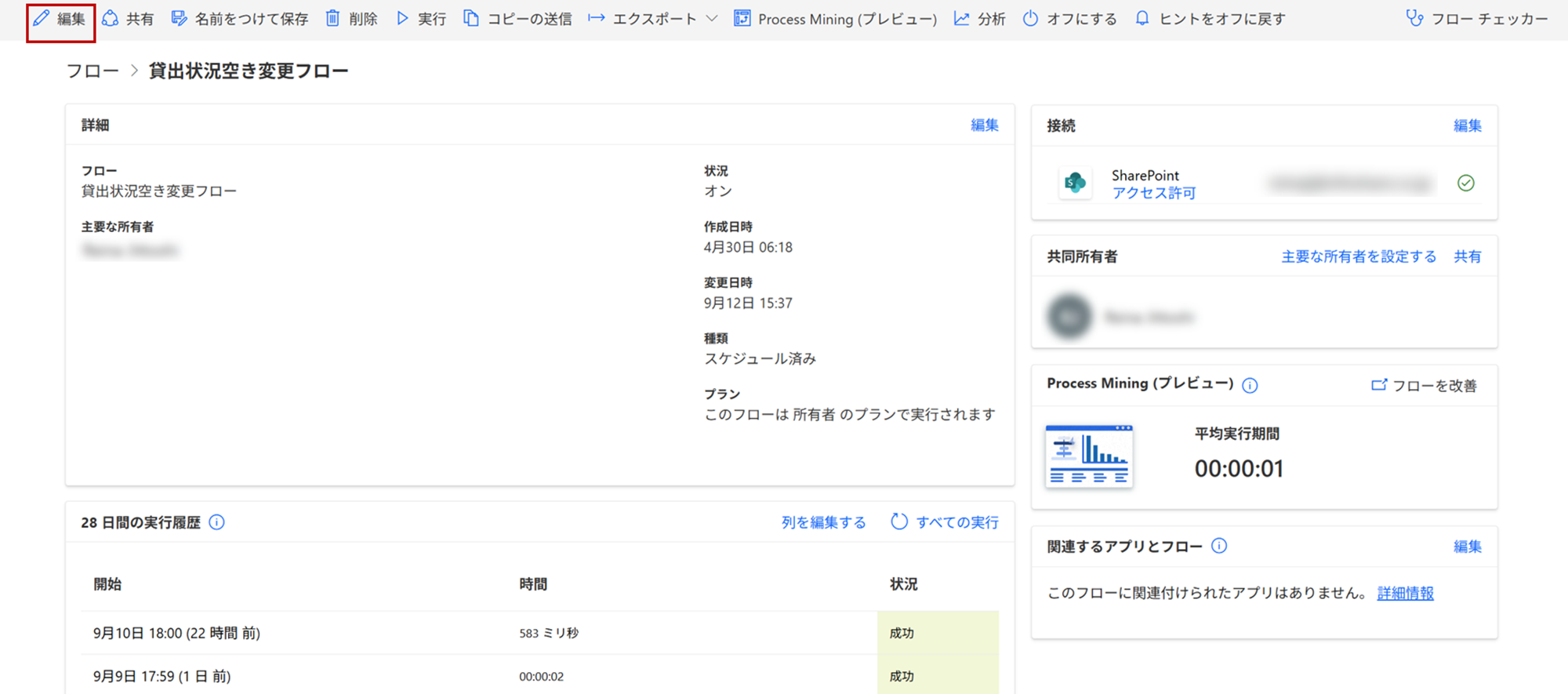Click 編集 link in 接続 panel
Screen dimensions: 1568x694
(x=1467, y=125)
